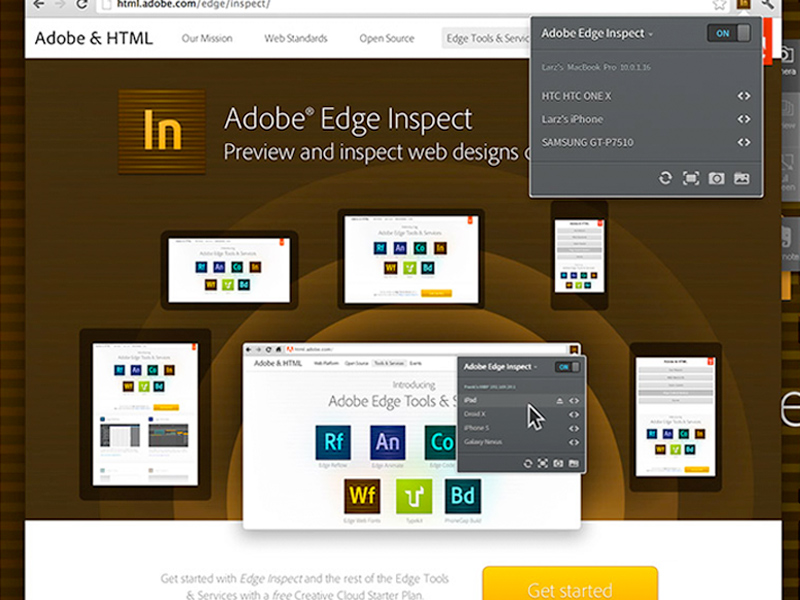The image size is (800, 600).
Task: Click the Adobe Edge Inspect headline text
Action: tap(348, 118)
